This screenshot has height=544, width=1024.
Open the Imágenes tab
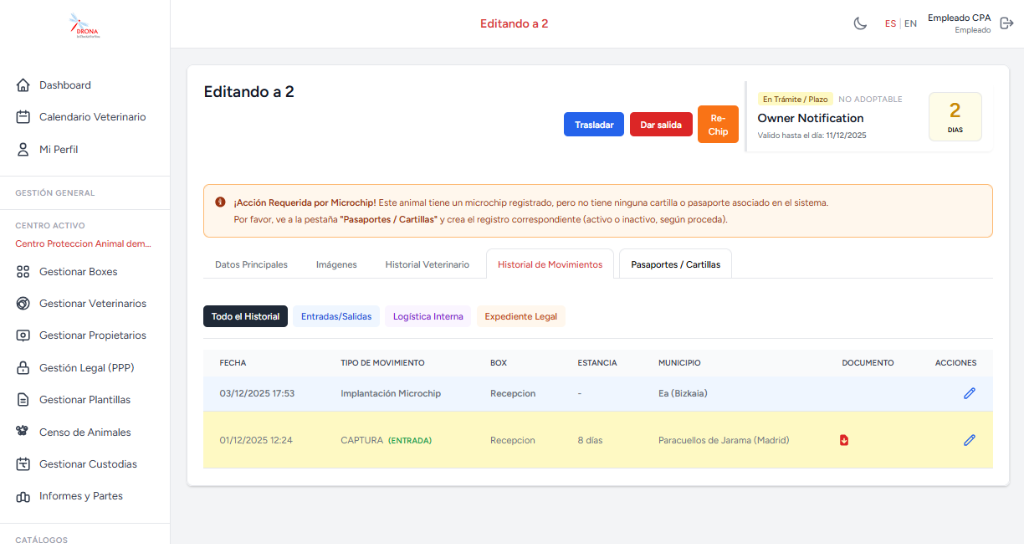pyautogui.click(x=336, y=264)
